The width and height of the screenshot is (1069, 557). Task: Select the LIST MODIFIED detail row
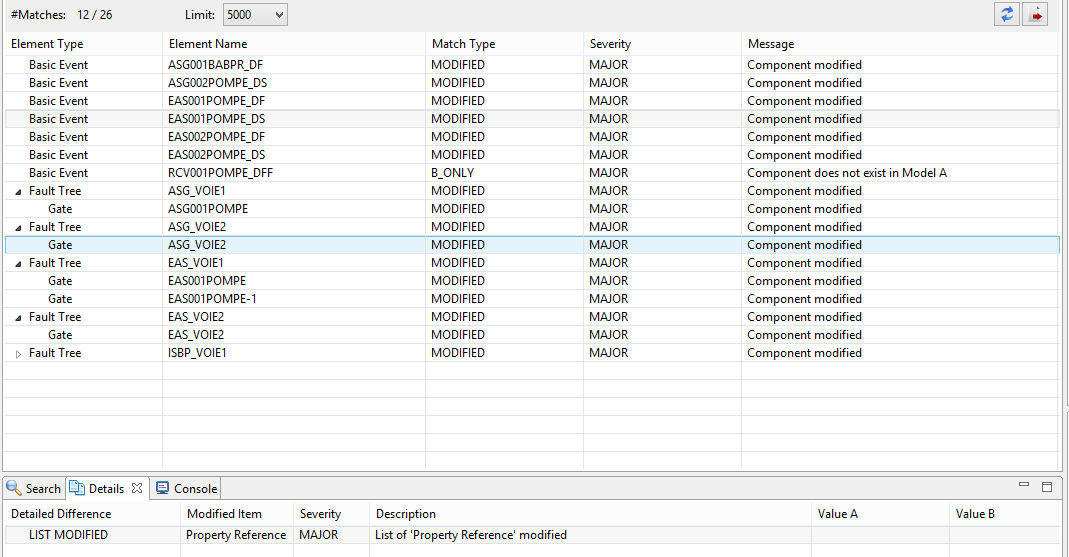click(x=532, y=535)
